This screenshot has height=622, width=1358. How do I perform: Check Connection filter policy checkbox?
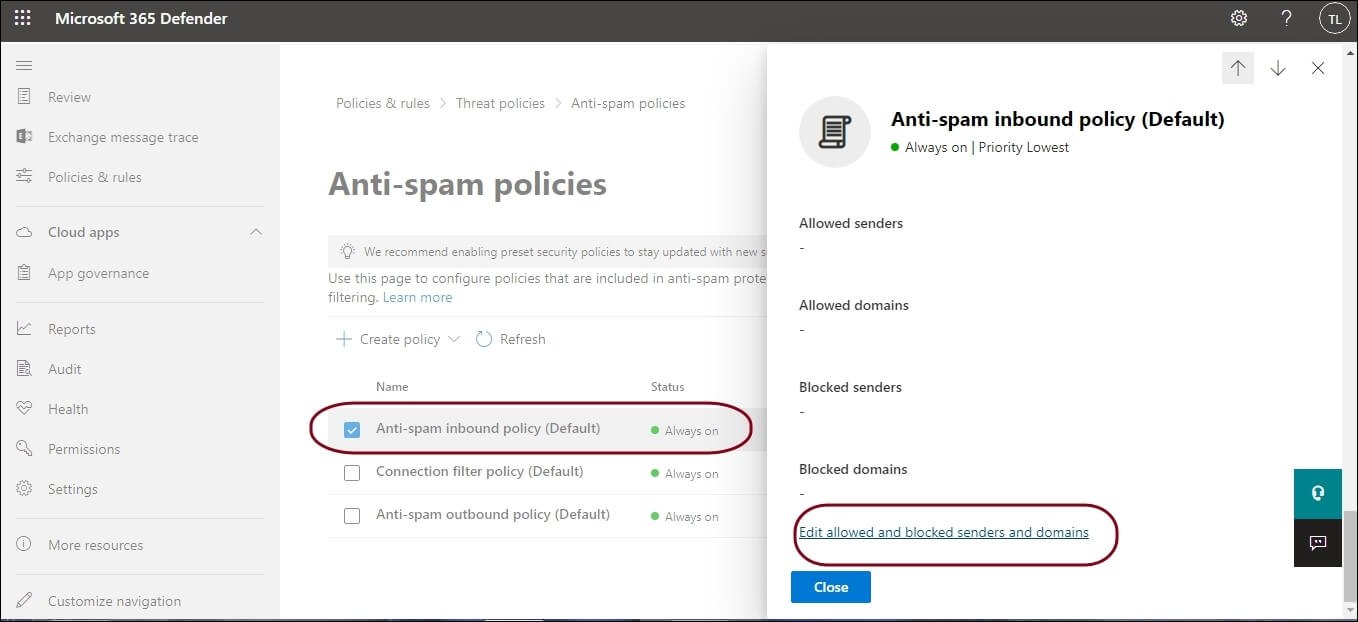pyautogui.click(x=352, y=473)
